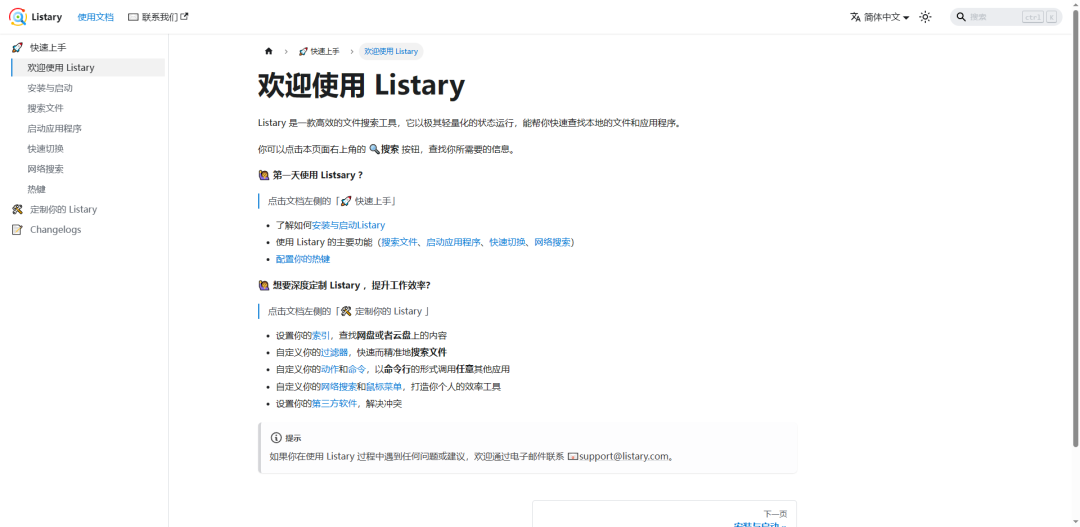Click the 索引 link
This screenshot has height=527, width=1080.
(x=321, y=335)
